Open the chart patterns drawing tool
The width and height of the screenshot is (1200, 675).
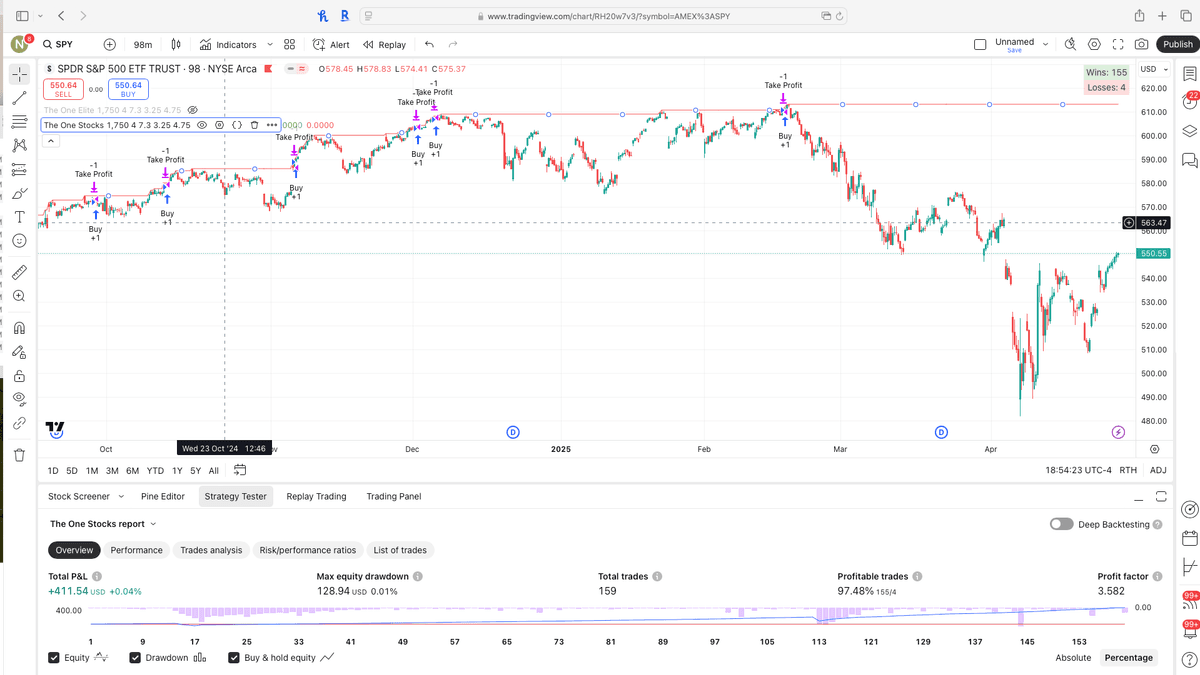click(x=19, y=146)
